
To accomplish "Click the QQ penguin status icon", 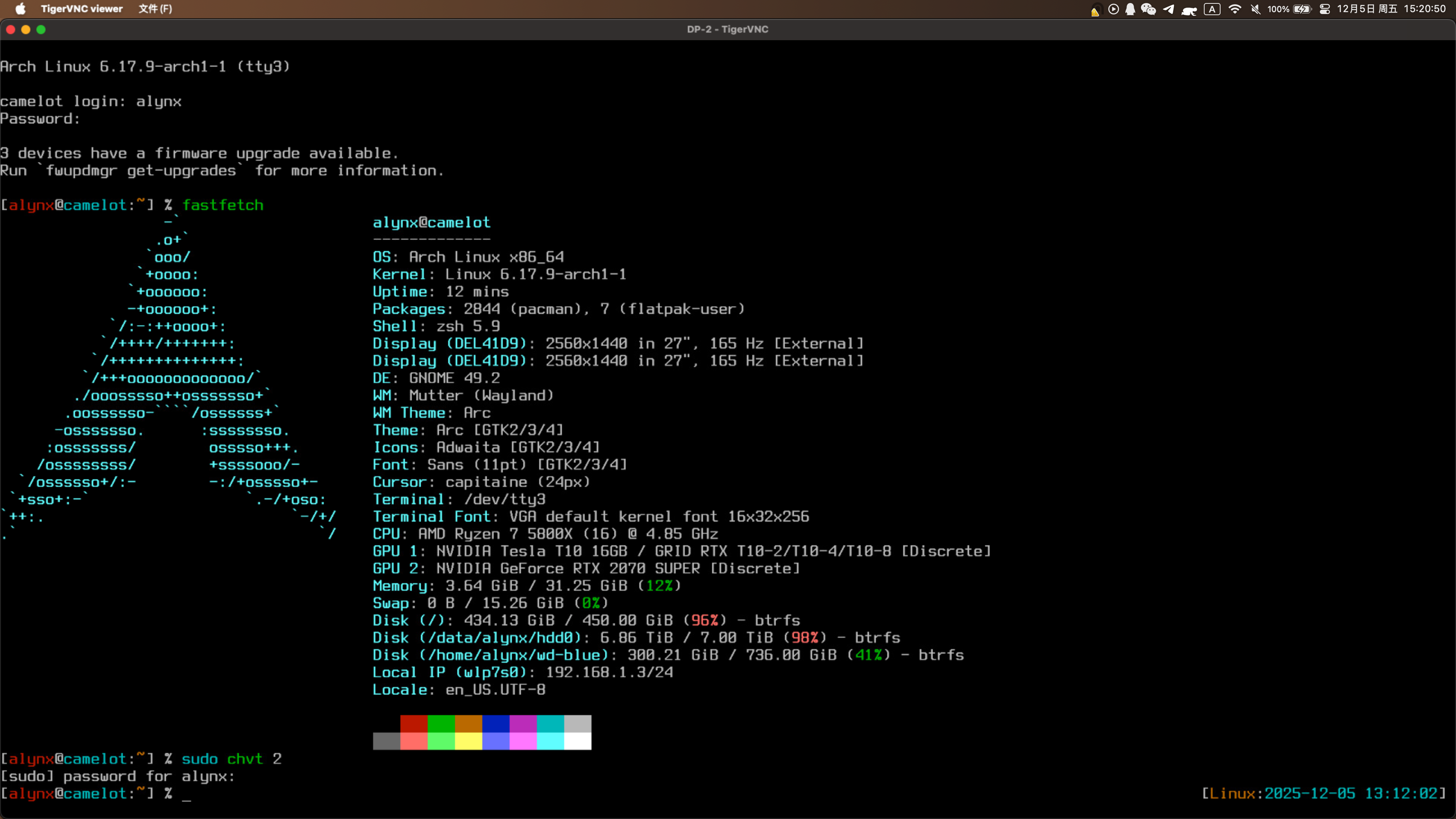I will (x=1130, y=9).
